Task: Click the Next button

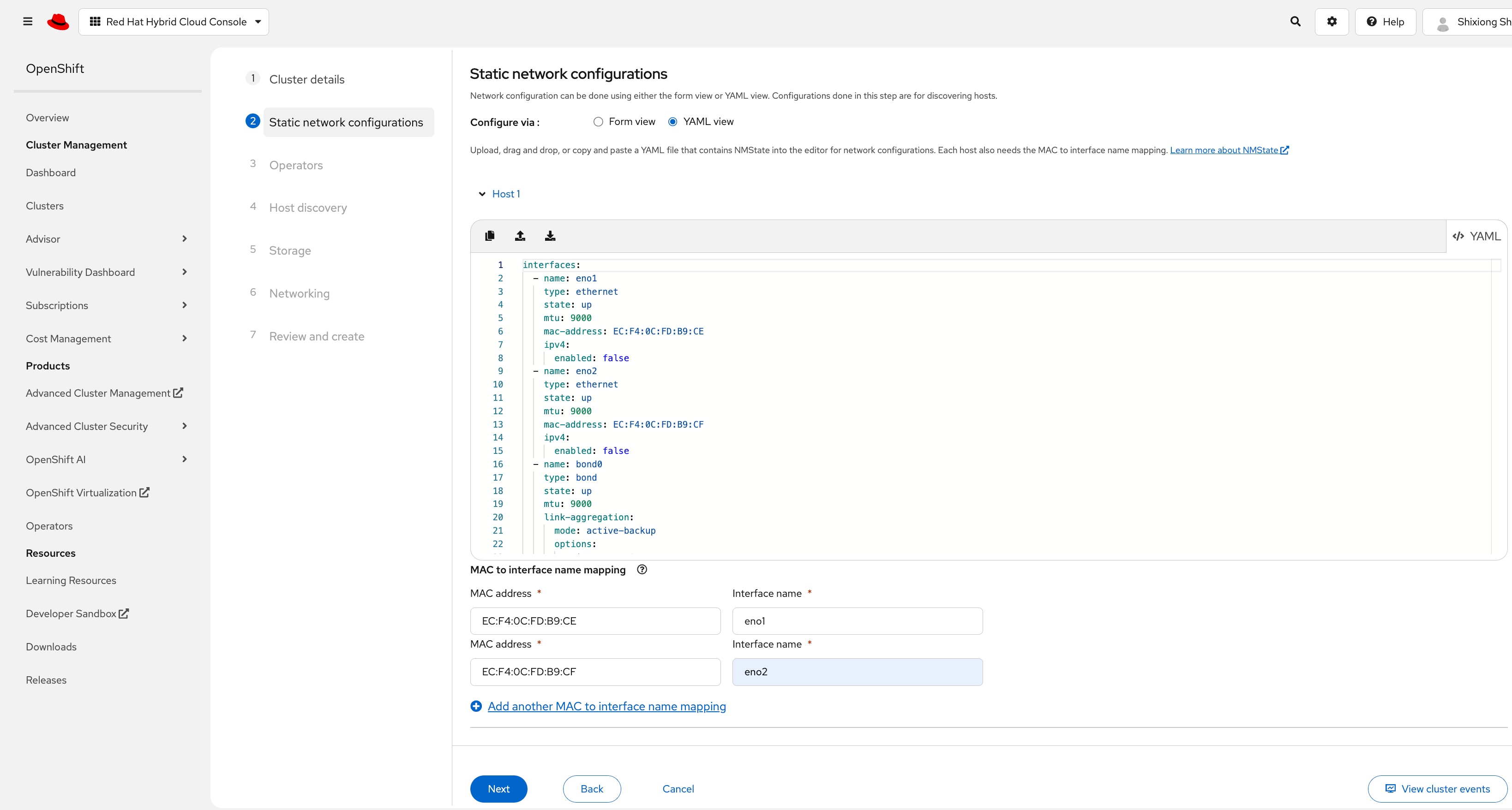Action: (498, 789)
